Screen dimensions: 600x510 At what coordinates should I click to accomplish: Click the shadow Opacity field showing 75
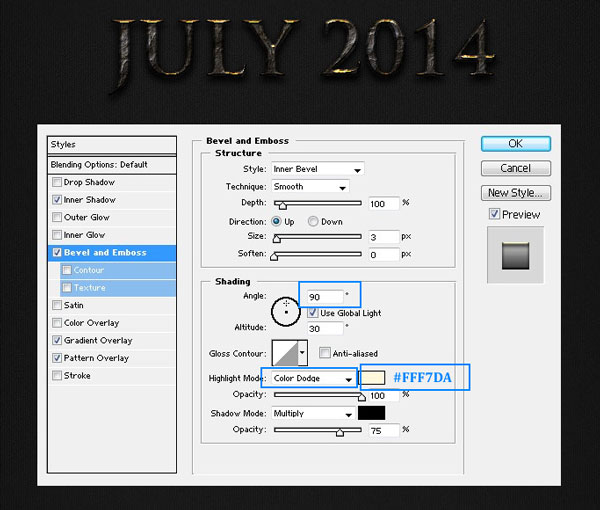[384, 430]
